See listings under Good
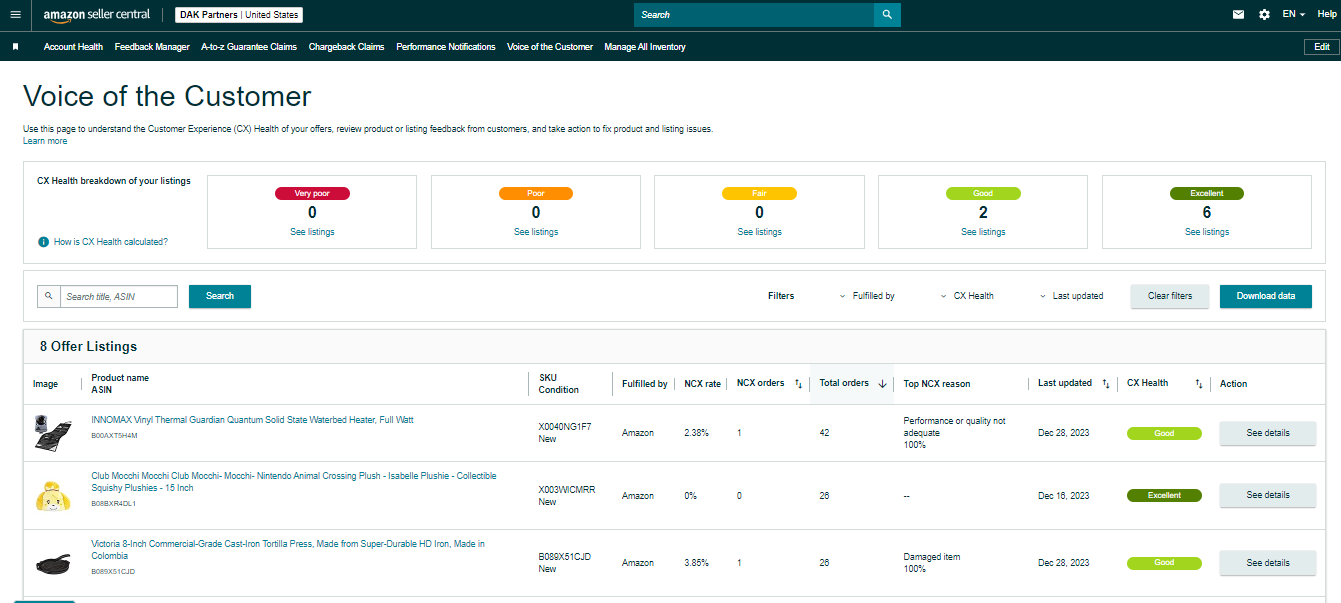 tap(983, 232)
